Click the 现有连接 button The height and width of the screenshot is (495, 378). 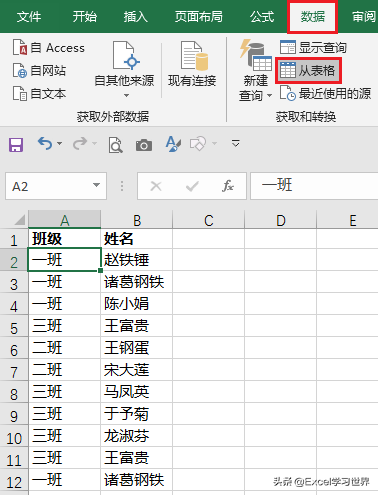pos(192,64)
